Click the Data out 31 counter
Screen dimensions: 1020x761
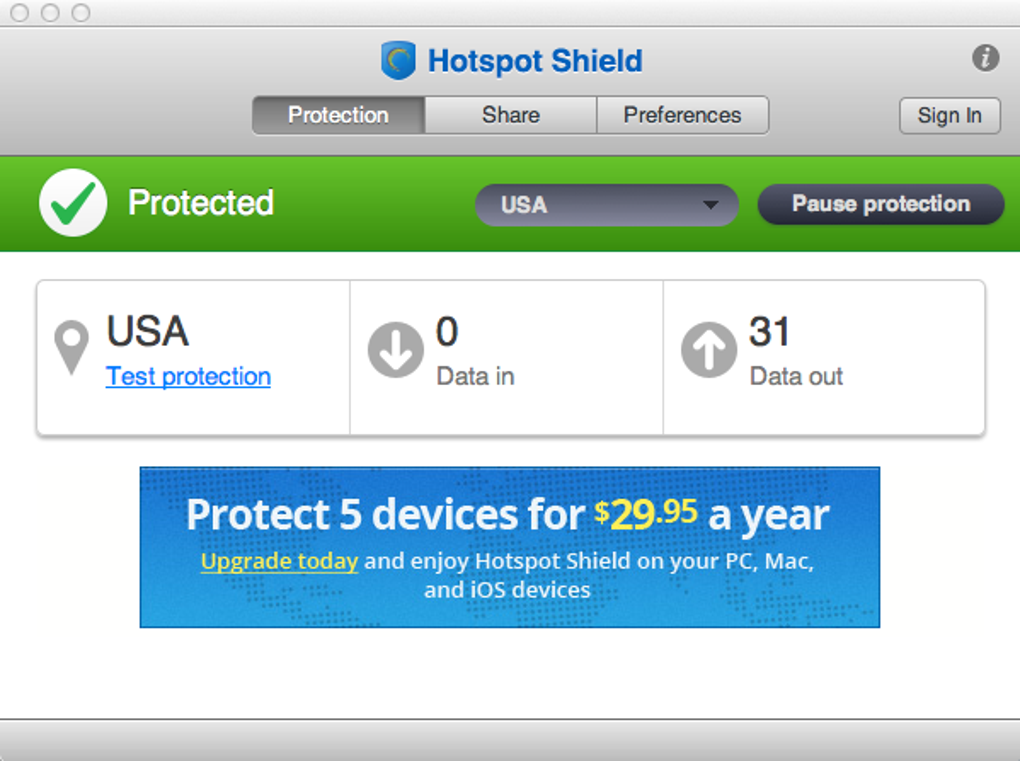770,333
